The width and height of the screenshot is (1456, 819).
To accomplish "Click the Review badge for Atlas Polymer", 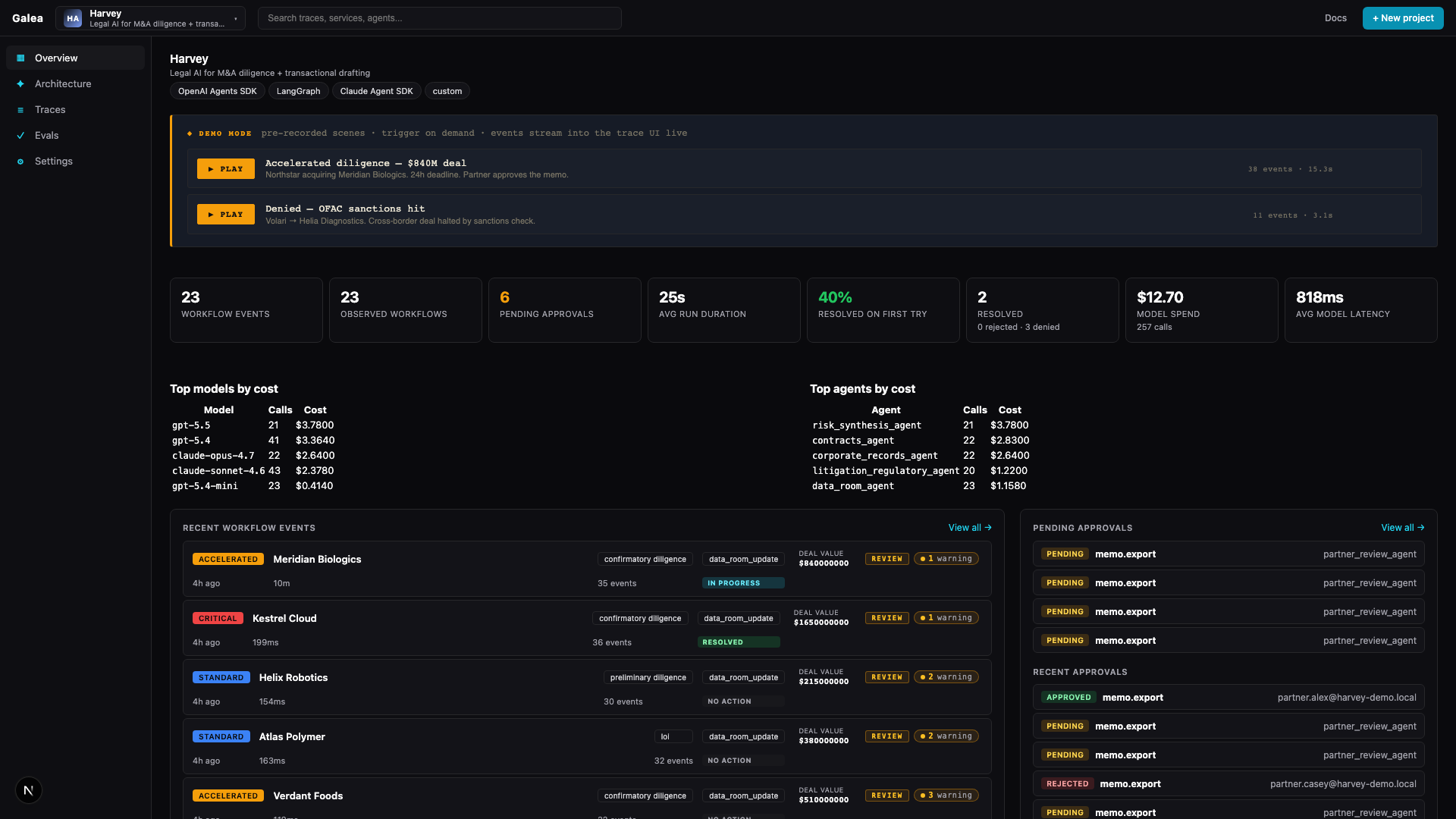I will click(x=887, y=736).
